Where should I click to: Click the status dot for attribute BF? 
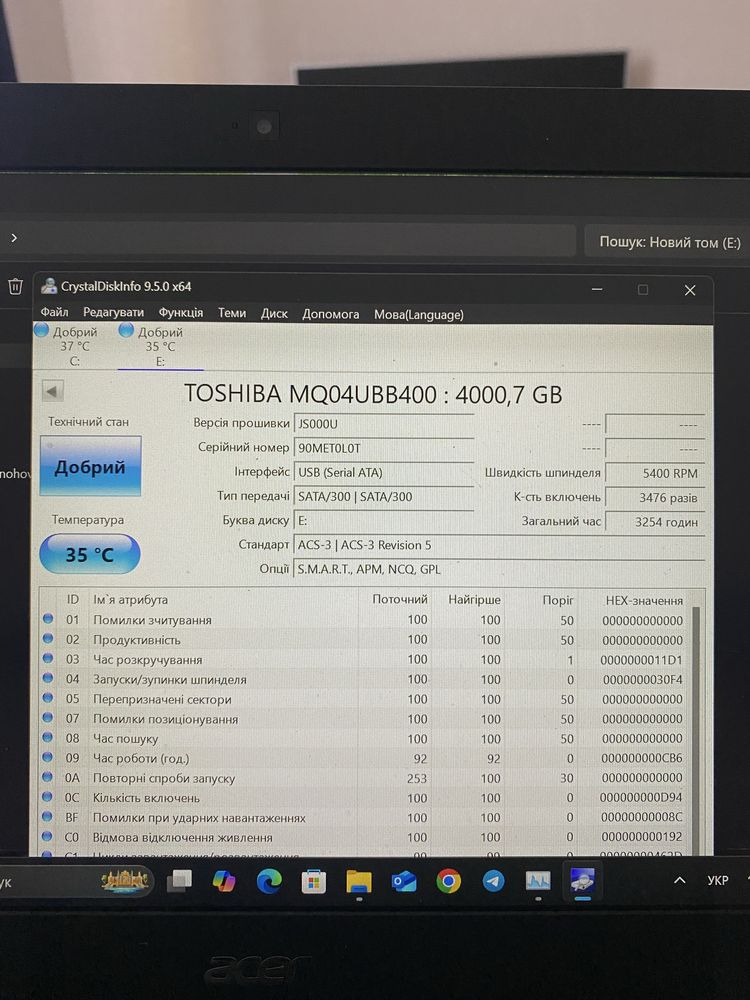point(48,816)
